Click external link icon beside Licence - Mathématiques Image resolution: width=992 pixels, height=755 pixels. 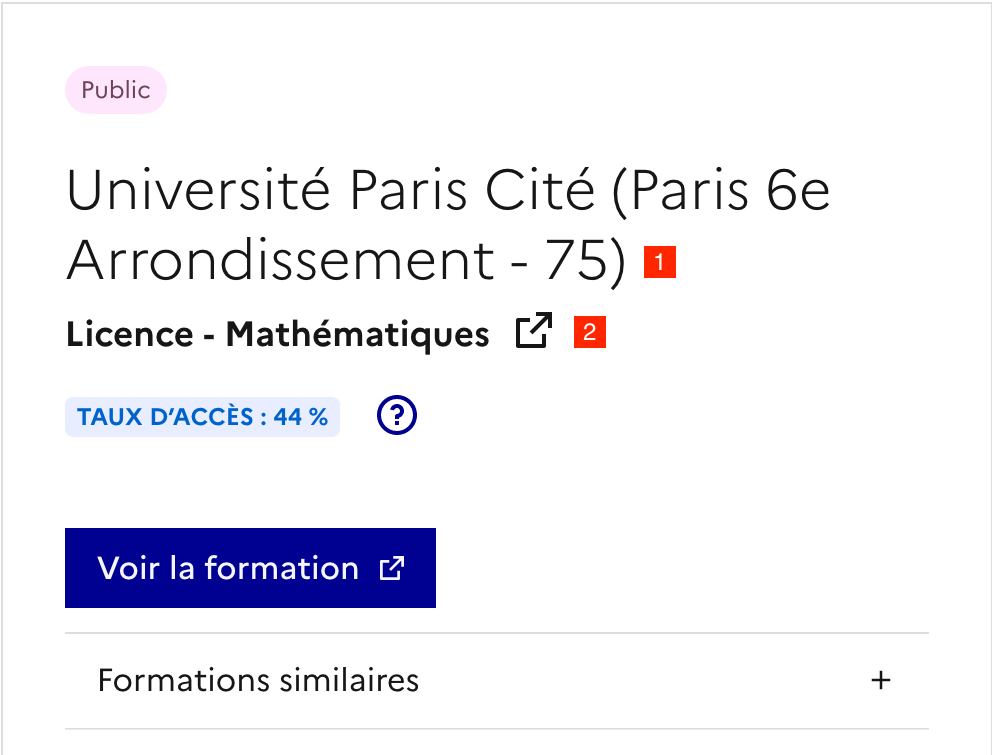coord(534,332)
